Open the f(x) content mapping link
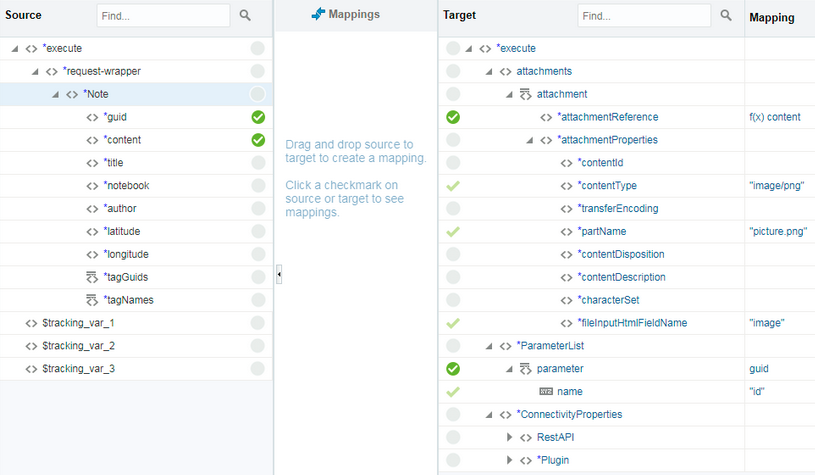Screen dimensions: 815x475 coord(774,117)
